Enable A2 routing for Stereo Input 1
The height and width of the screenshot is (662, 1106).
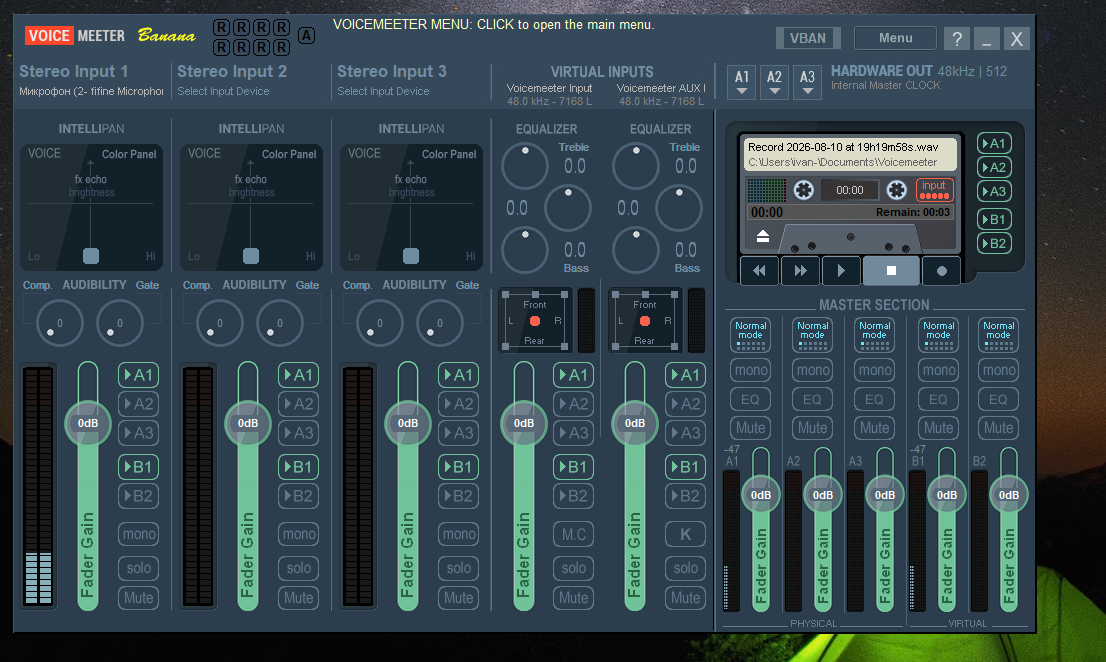(x=138, y=404)
